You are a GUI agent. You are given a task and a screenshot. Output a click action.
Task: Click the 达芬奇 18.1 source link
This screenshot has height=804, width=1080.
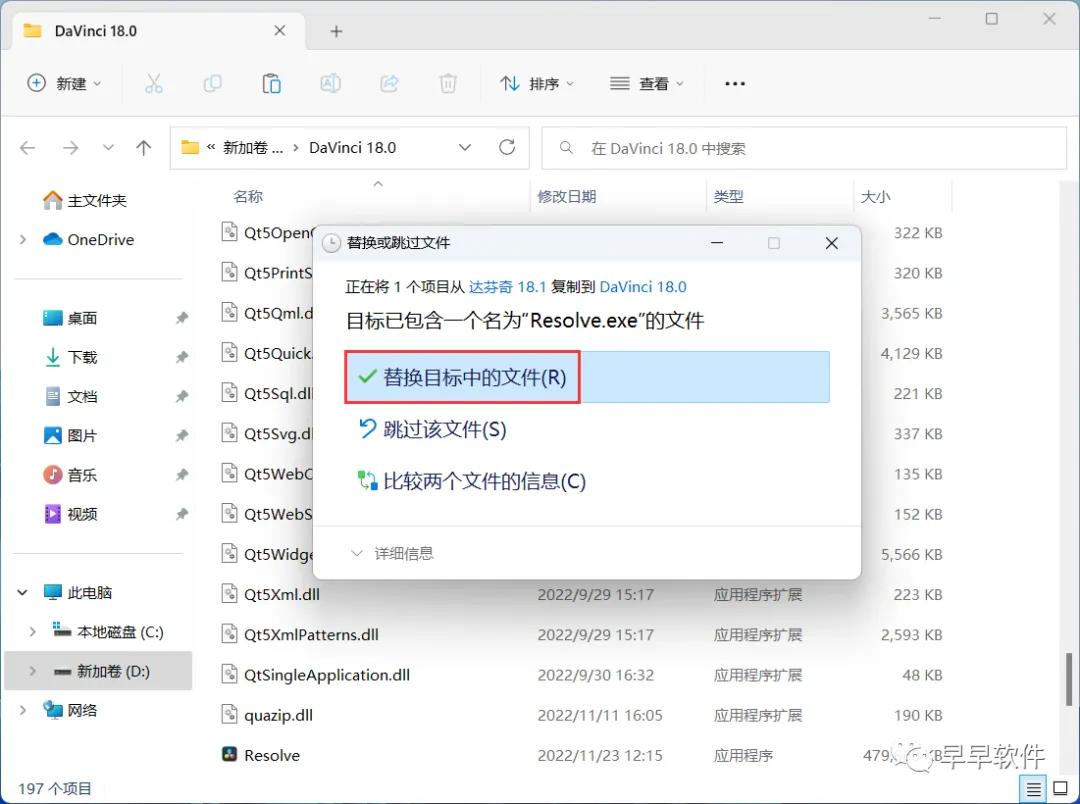(x=507, y=287)
